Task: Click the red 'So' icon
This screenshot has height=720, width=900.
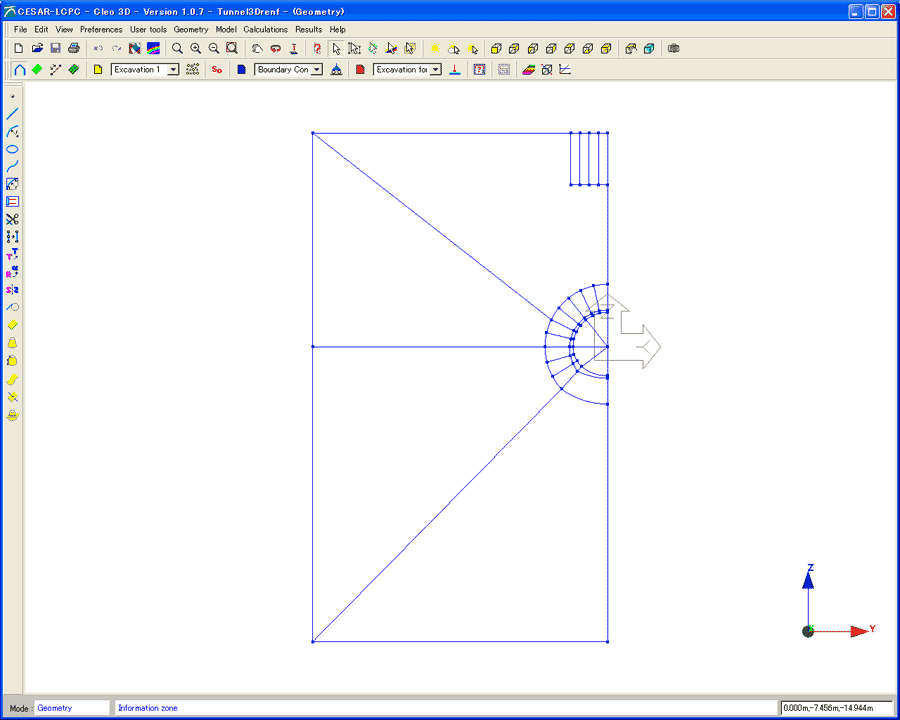Action: (x=217, y=70)
